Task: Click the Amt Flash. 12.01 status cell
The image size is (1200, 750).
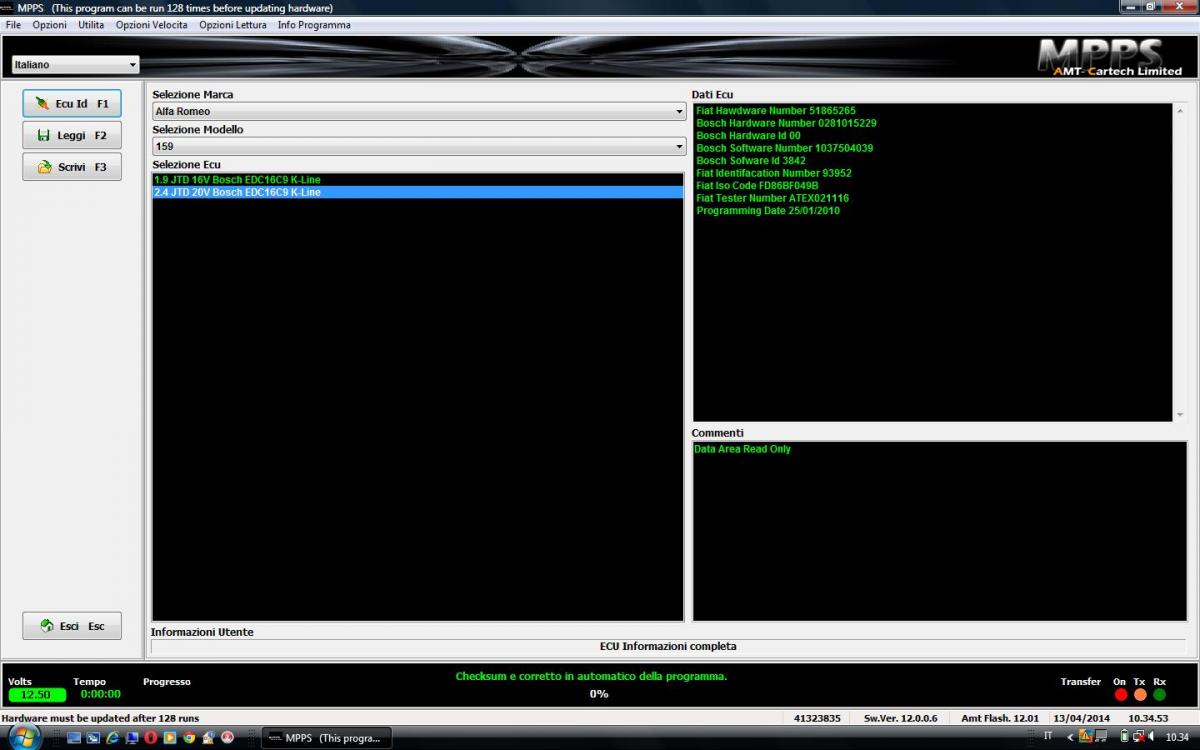Action: click(1000, 719)
